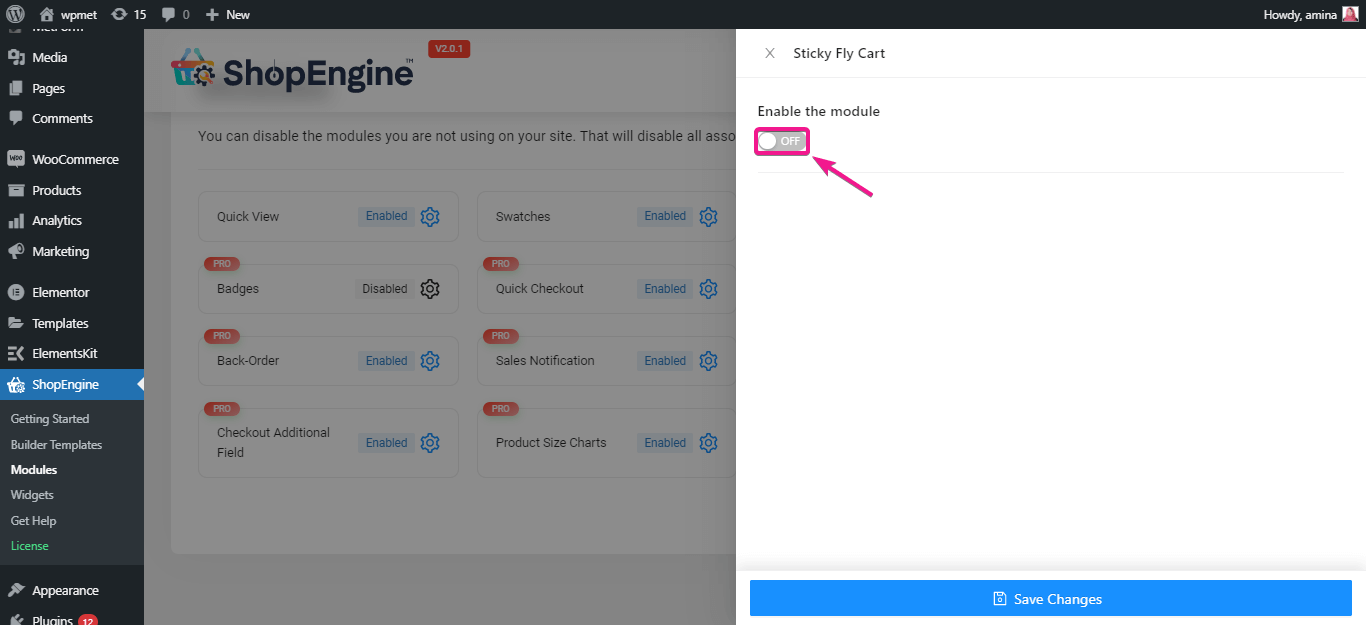
Task: Open the wpmet site home icon
Action: click(47, 14)
